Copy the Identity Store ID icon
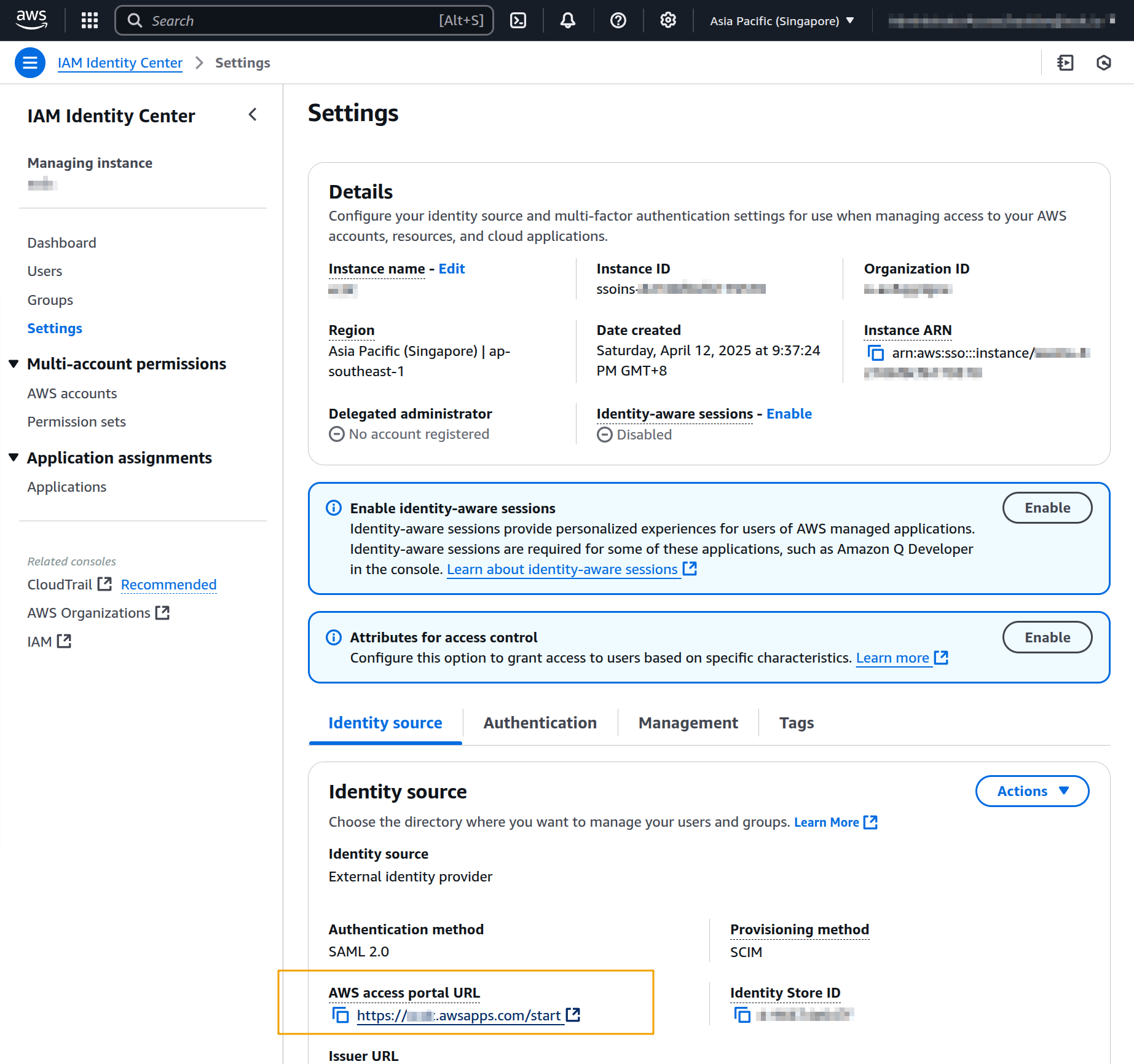1134x1064 pixels. click(742, 1015)
